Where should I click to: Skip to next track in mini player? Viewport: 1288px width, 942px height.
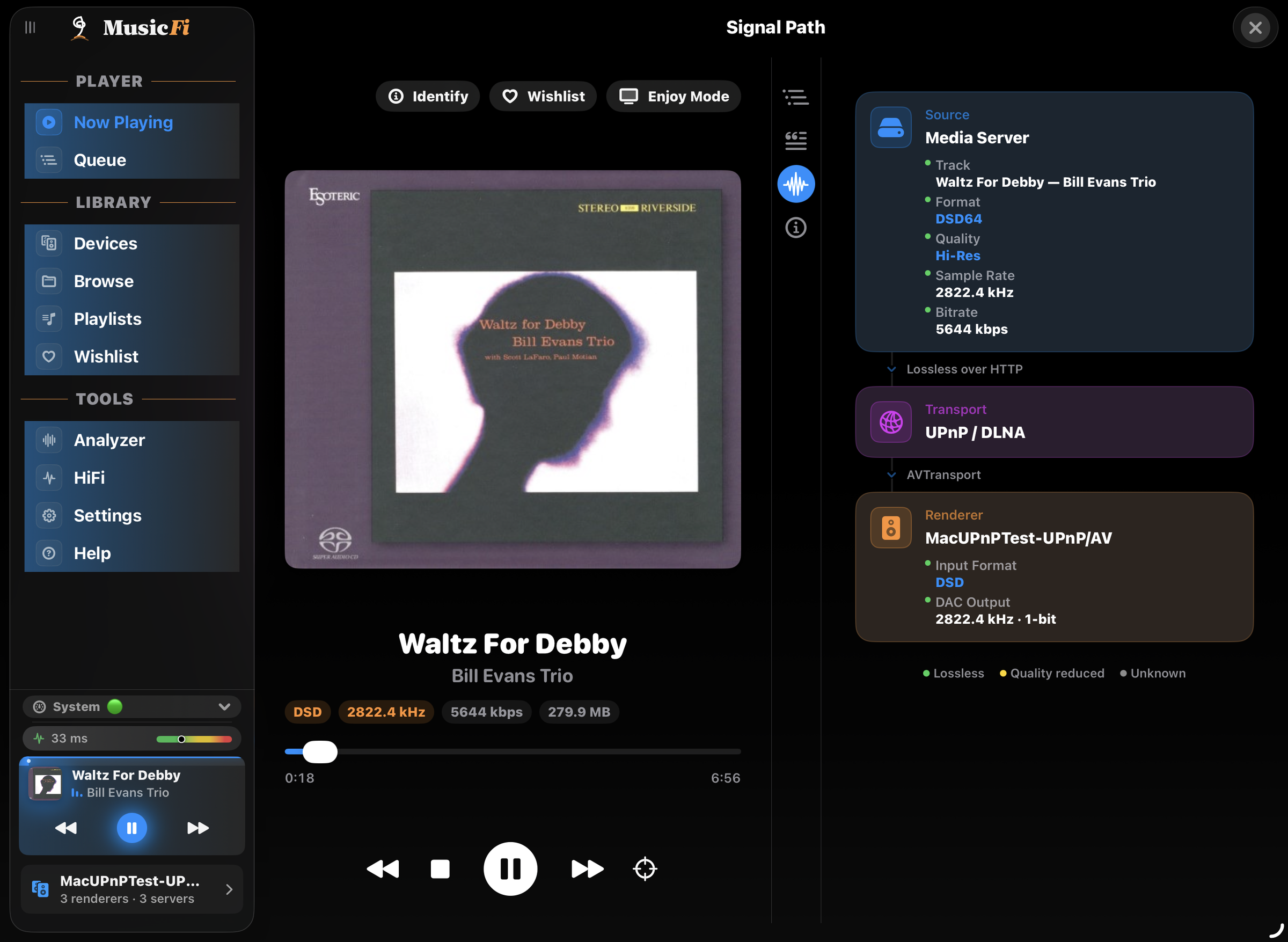pos(198,828)
